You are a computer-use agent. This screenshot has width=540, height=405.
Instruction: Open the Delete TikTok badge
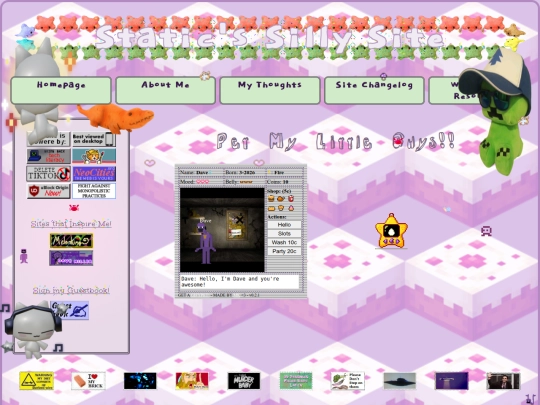tap(49, 174)
